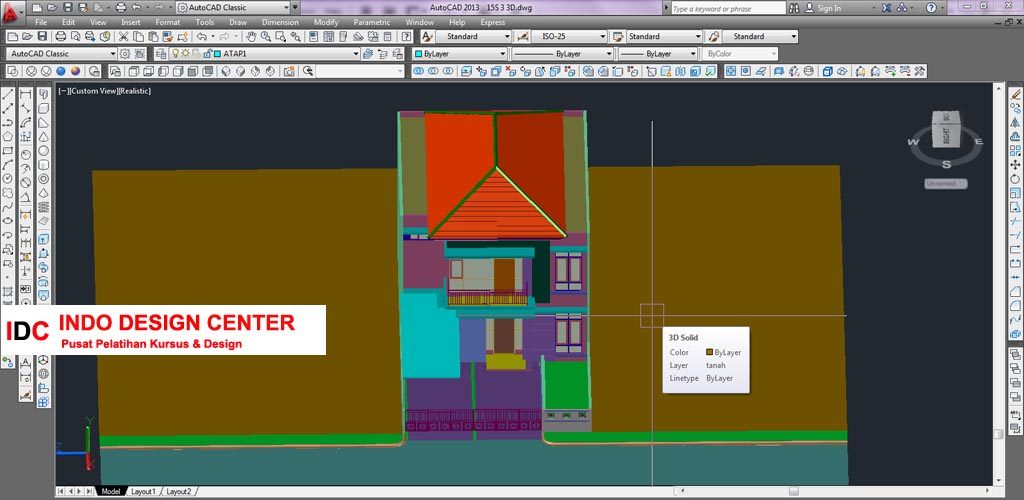Click the Plot printer icon in Standard toolbar

[60, 37]
